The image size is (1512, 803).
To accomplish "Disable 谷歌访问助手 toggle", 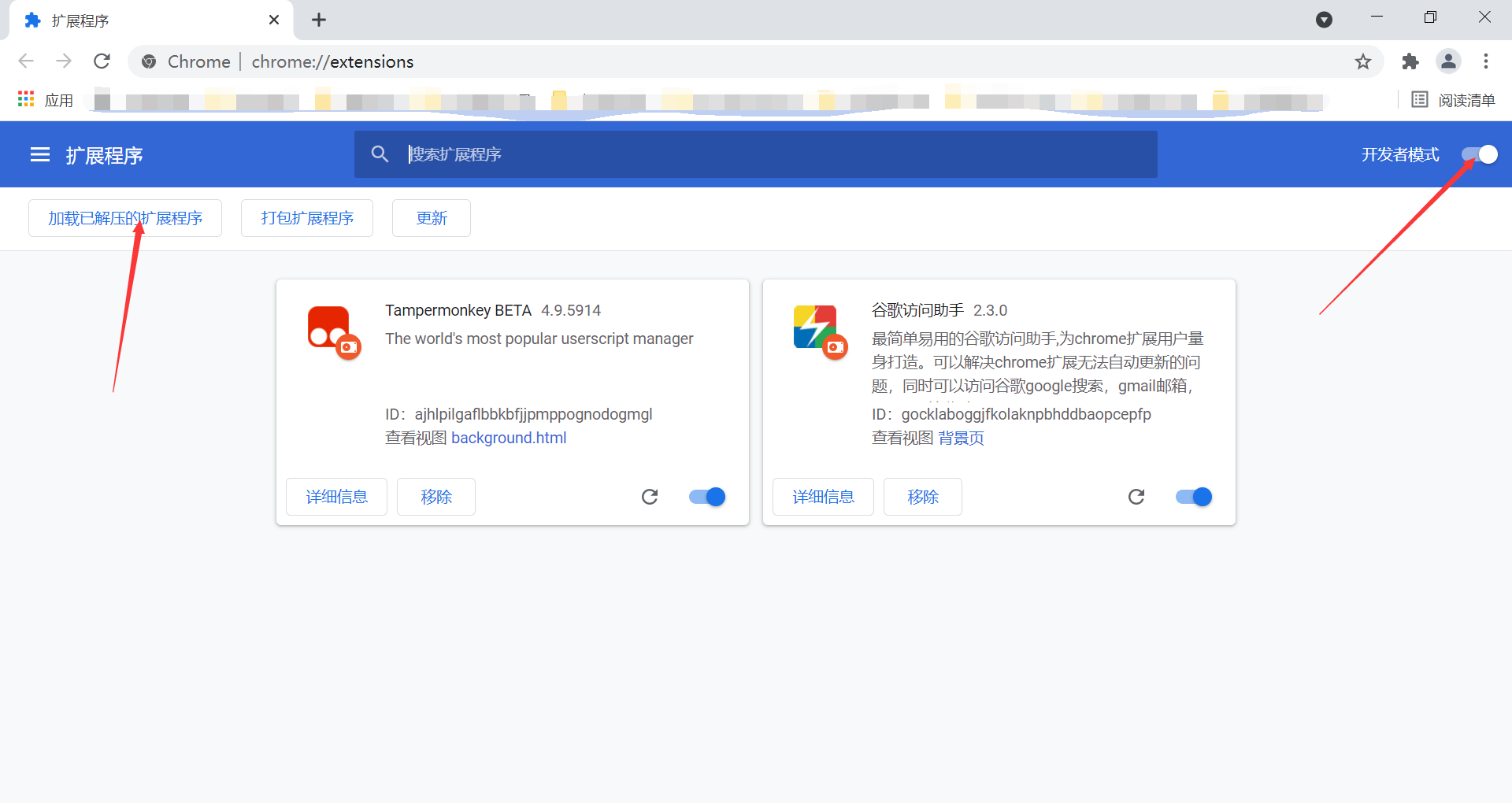I will point(1194,497).
